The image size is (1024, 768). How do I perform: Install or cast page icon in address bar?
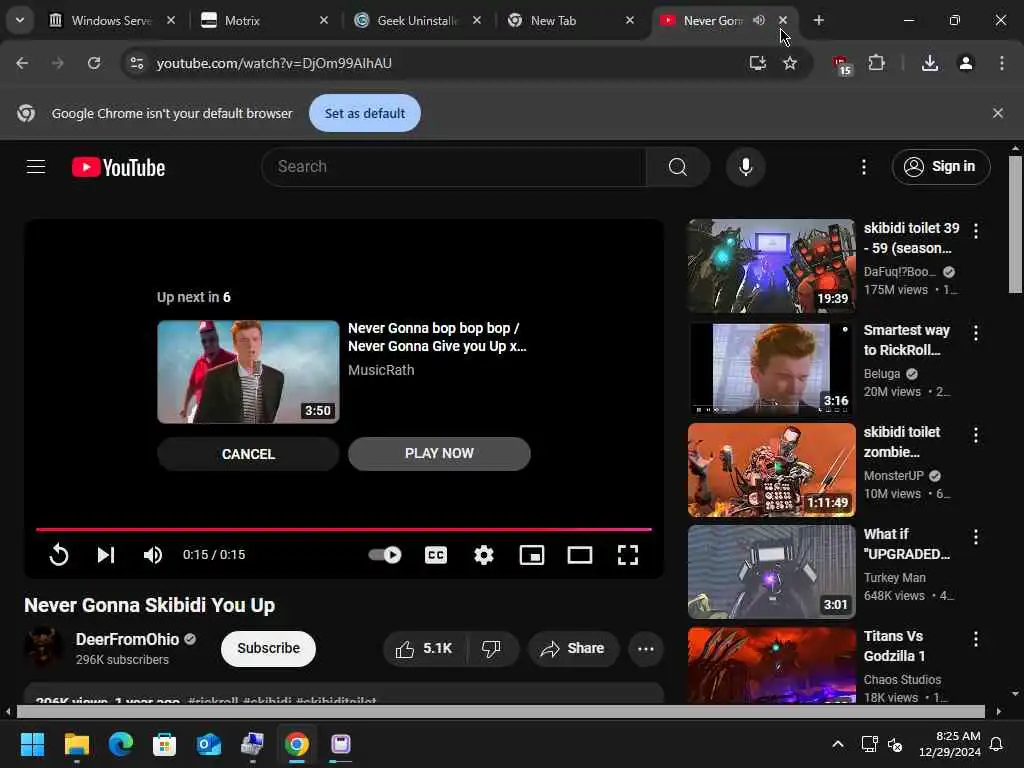point(758,63)
